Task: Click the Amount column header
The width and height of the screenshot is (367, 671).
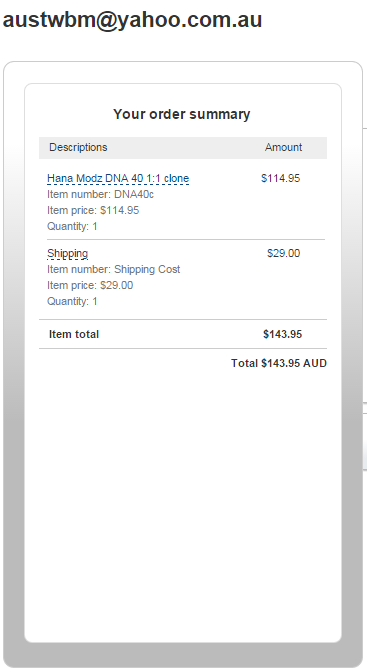Action: click(283, 147)
